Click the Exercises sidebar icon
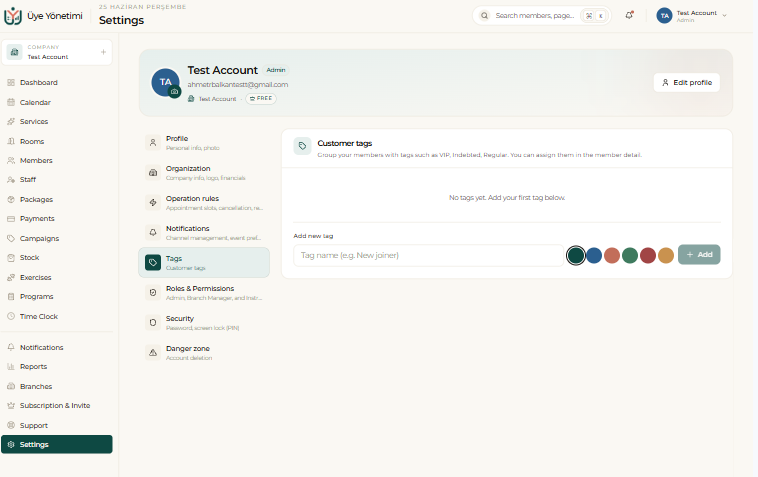The height and width of the screenshot is (477, 758). point(11,277)
